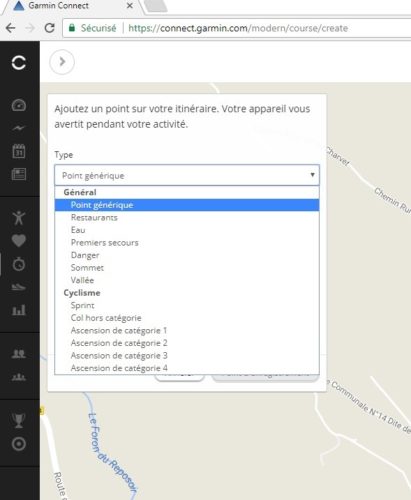Choose Col hors catégorie option

point(187,318)
